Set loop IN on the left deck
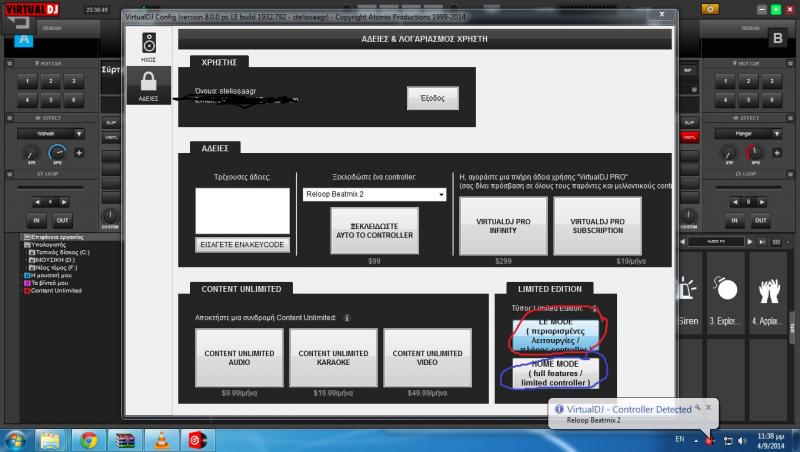The image size is (800, 452). (36, 220)
